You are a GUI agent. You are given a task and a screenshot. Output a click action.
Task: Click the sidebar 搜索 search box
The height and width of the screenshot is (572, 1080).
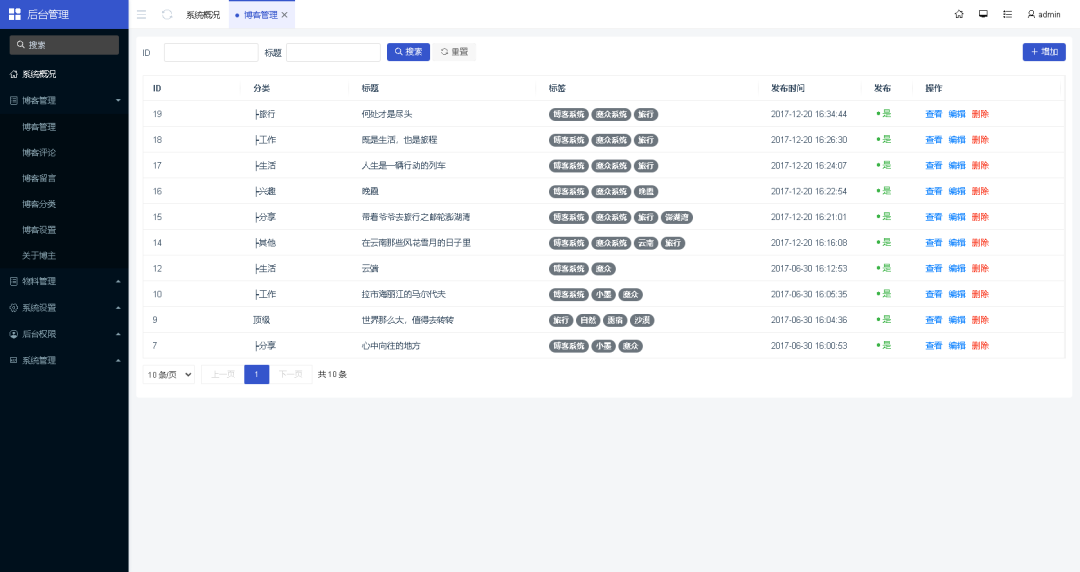click(64, 45)
